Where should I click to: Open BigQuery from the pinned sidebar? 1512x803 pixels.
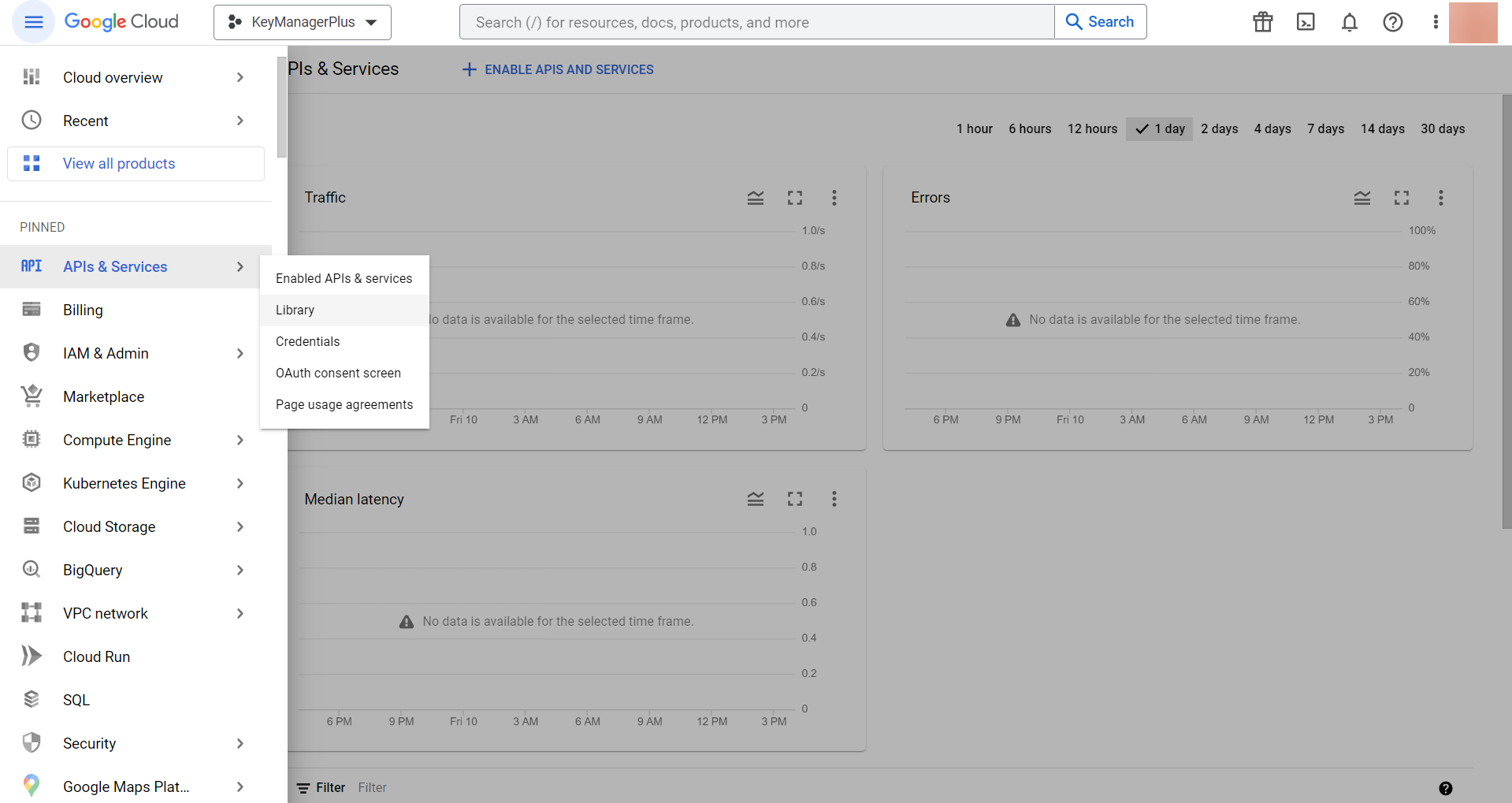(x=92, y=570)
